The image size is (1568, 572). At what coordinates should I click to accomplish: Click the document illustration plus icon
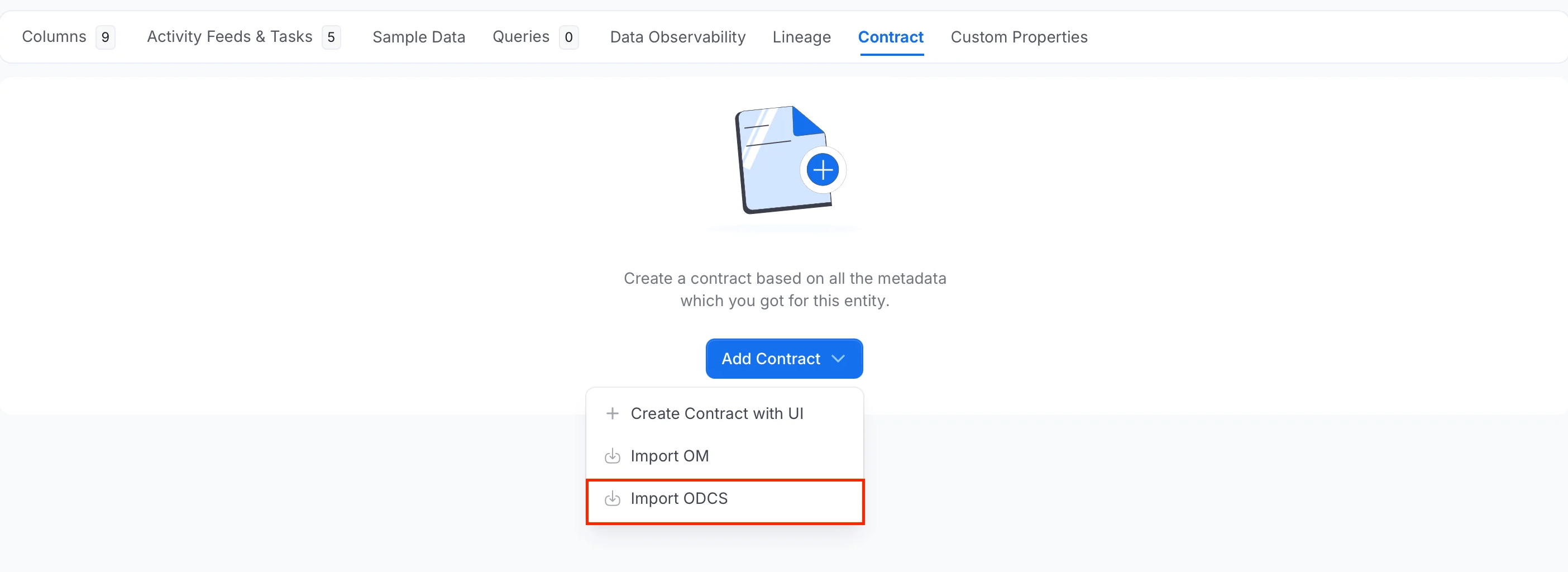pos(823,170)
